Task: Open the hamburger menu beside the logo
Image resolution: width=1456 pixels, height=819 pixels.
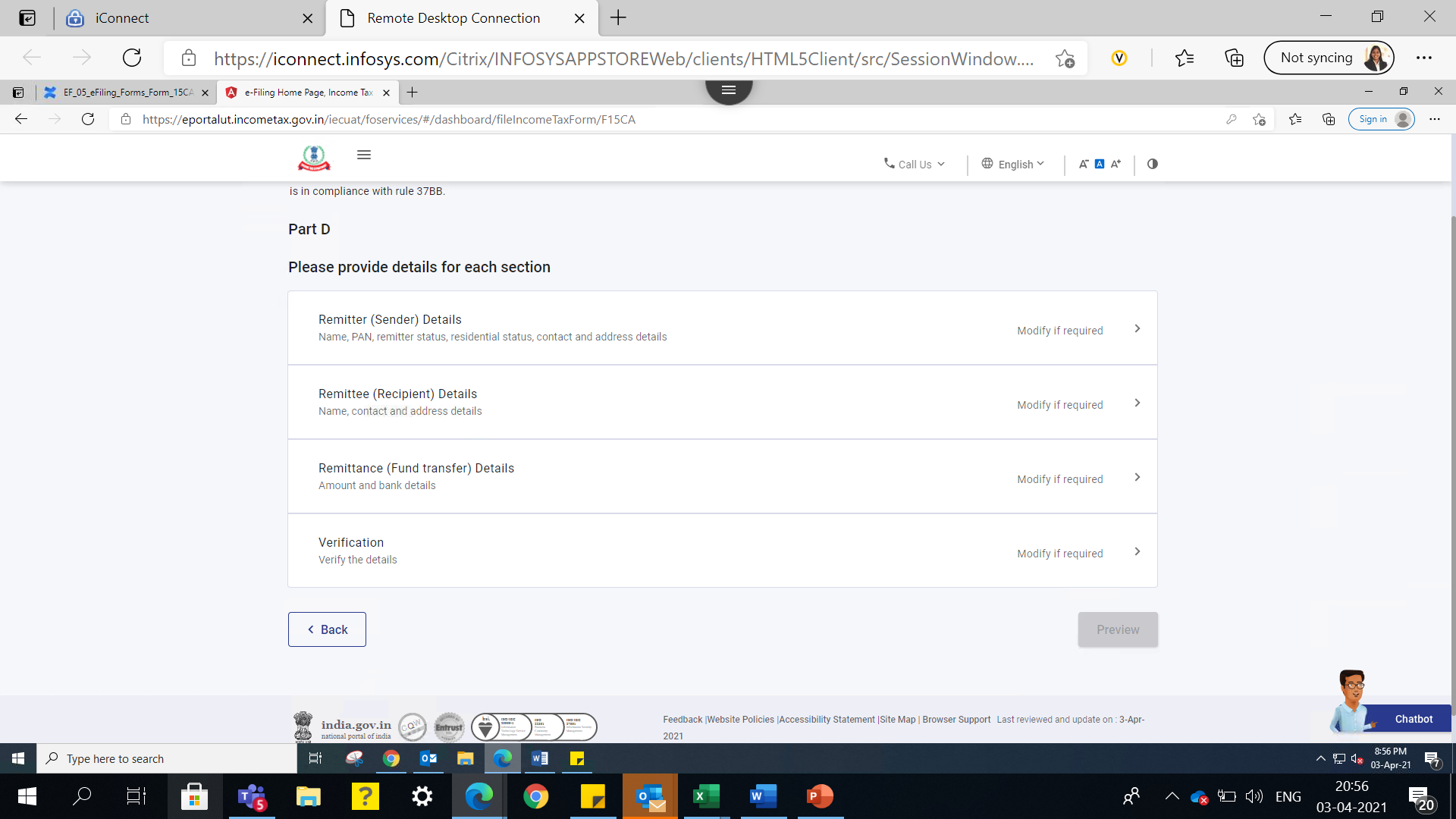Action: [x=364, y=155]
